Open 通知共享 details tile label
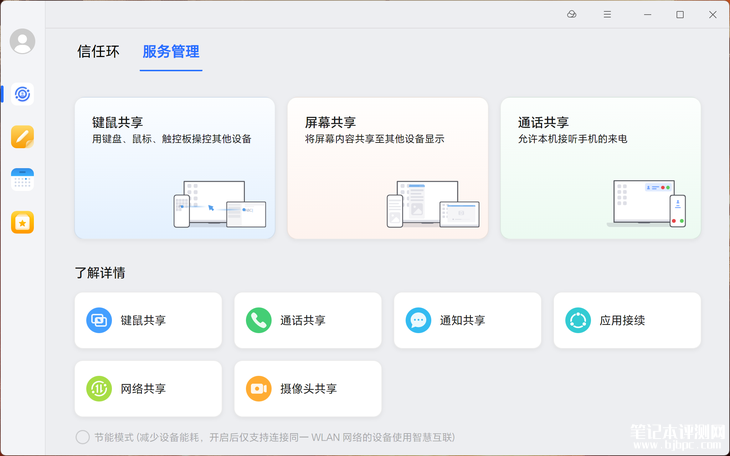The height and width of the screenshot is (456, 730). [x=462, y=320]
